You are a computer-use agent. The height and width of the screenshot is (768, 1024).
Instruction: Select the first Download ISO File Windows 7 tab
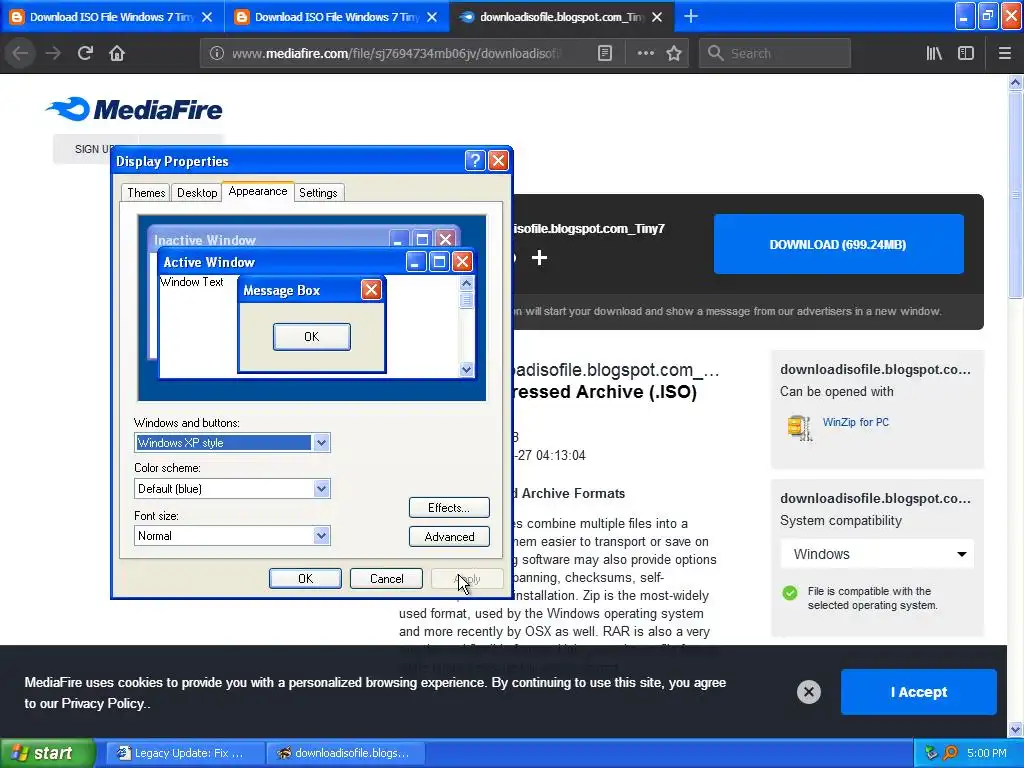coord(112,17)
